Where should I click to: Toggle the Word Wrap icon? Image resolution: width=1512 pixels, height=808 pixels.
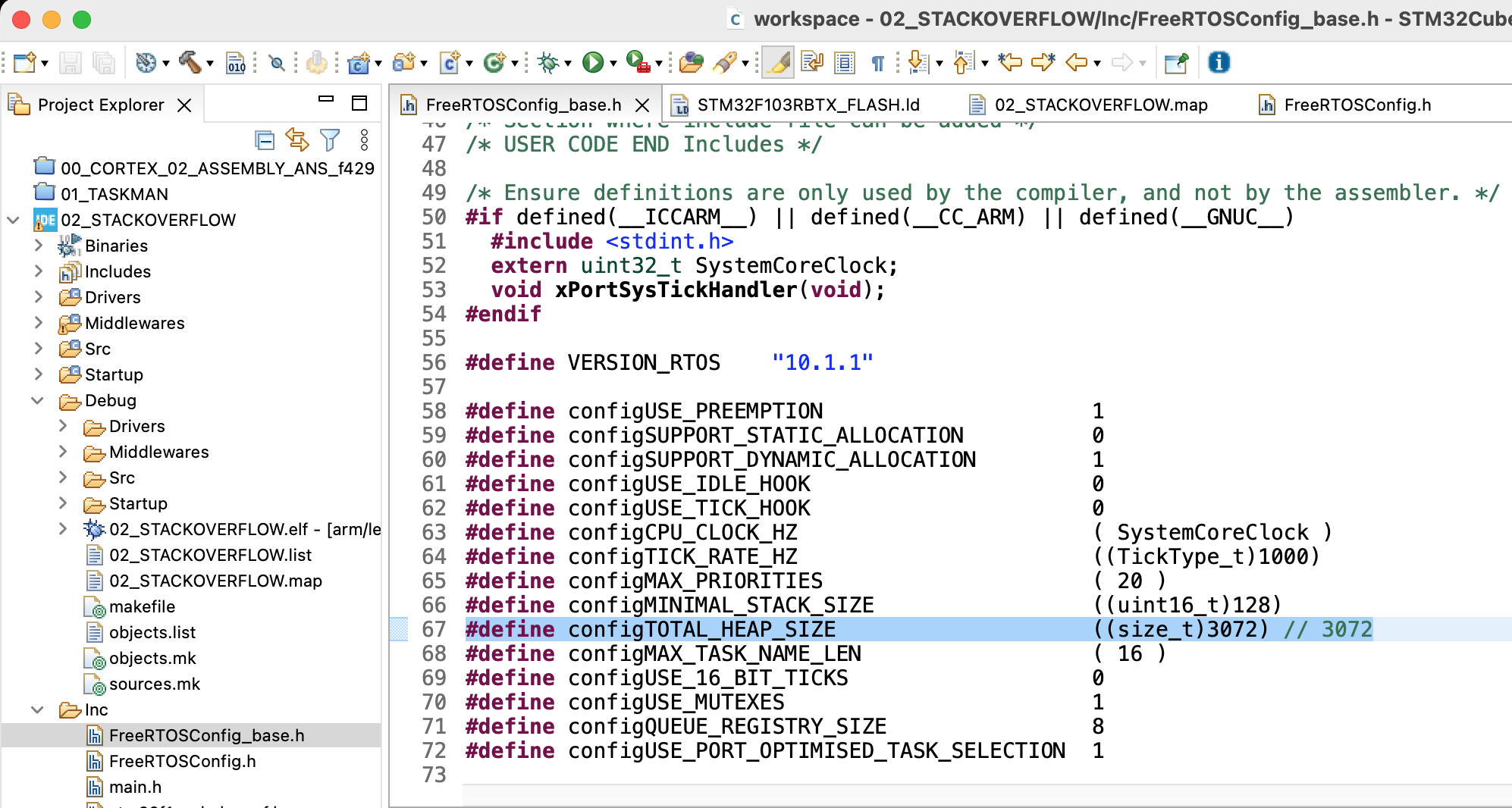[x=812, y=62]
